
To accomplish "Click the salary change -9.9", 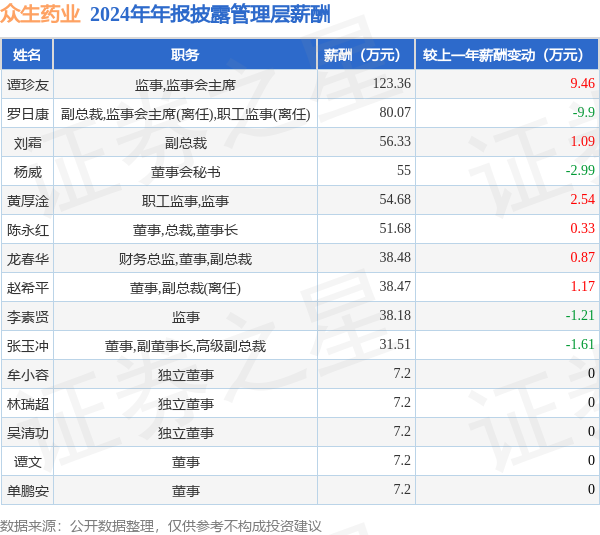I will pos(584,113).
